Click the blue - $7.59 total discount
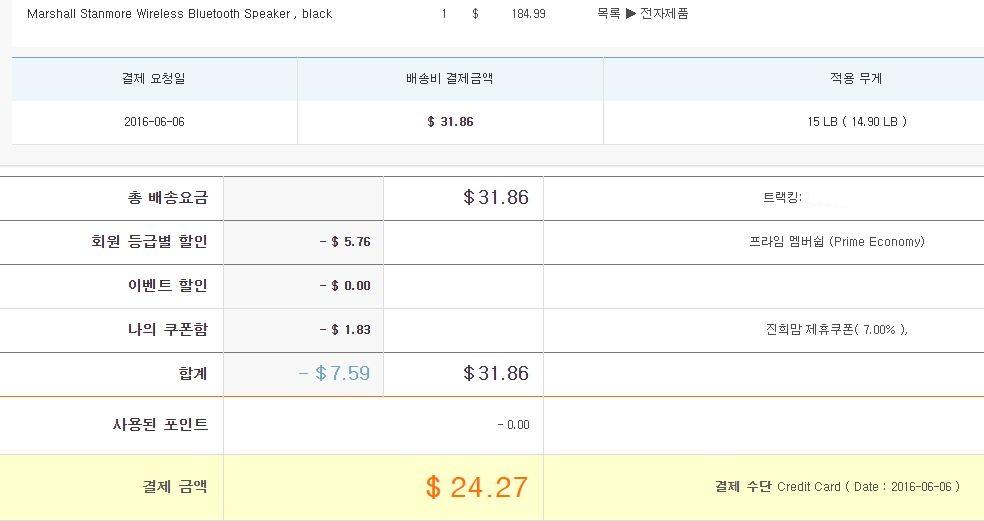The height and width of the screenshot is (521, 984). click(334, 374)
